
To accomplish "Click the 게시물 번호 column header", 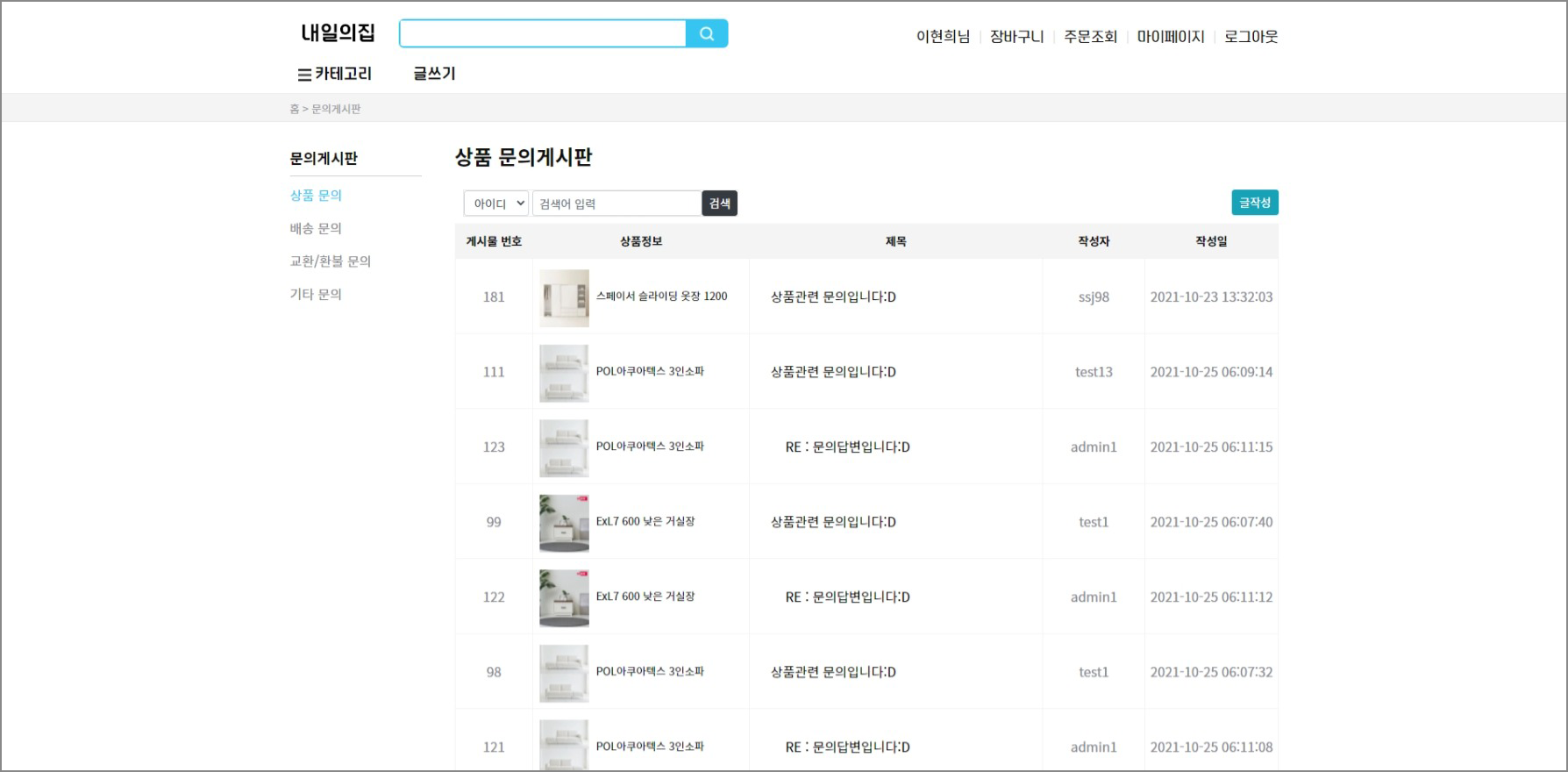I will point(494,241).
